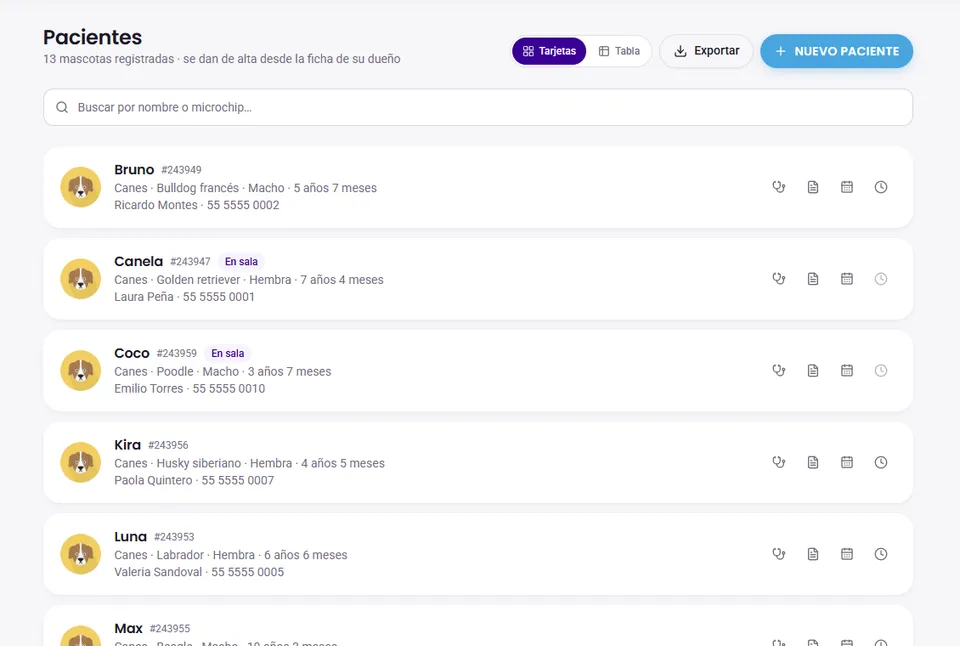Switch to Tabla table view
Image resolution: width=960 pixels, height=646 pixels.
[x=619, y=51]
